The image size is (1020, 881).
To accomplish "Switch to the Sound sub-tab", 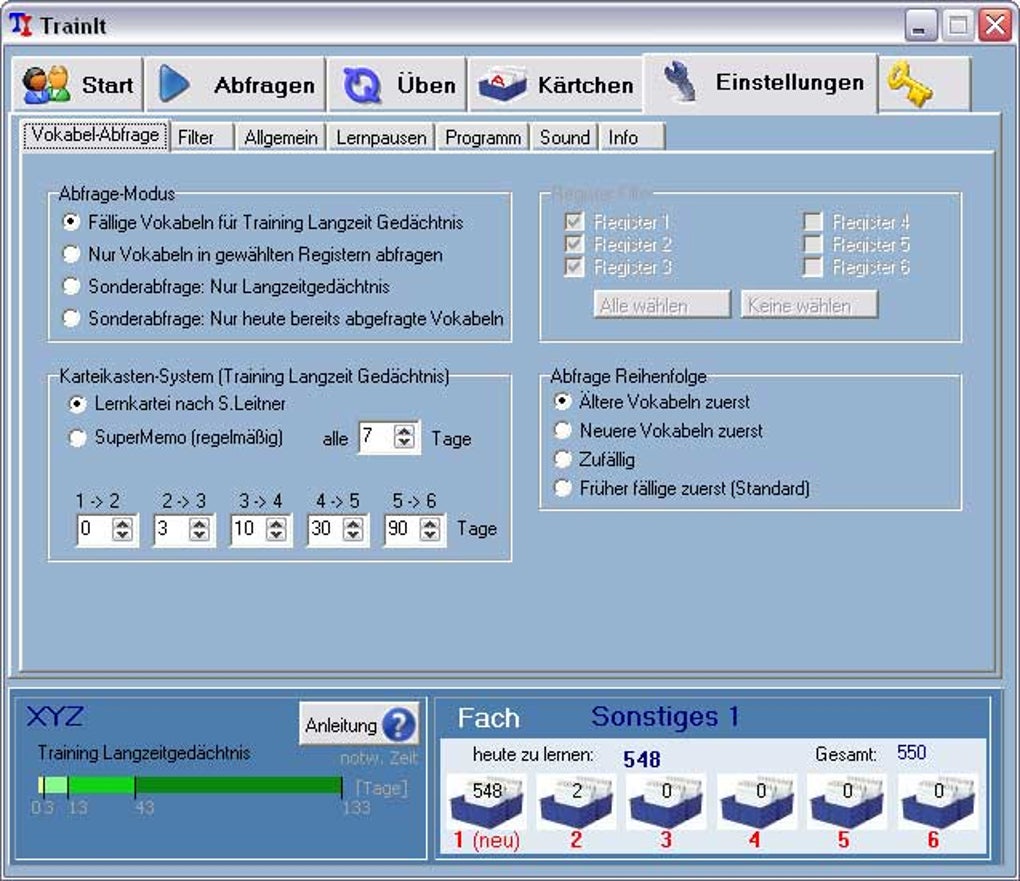I will tap(565, 137).
